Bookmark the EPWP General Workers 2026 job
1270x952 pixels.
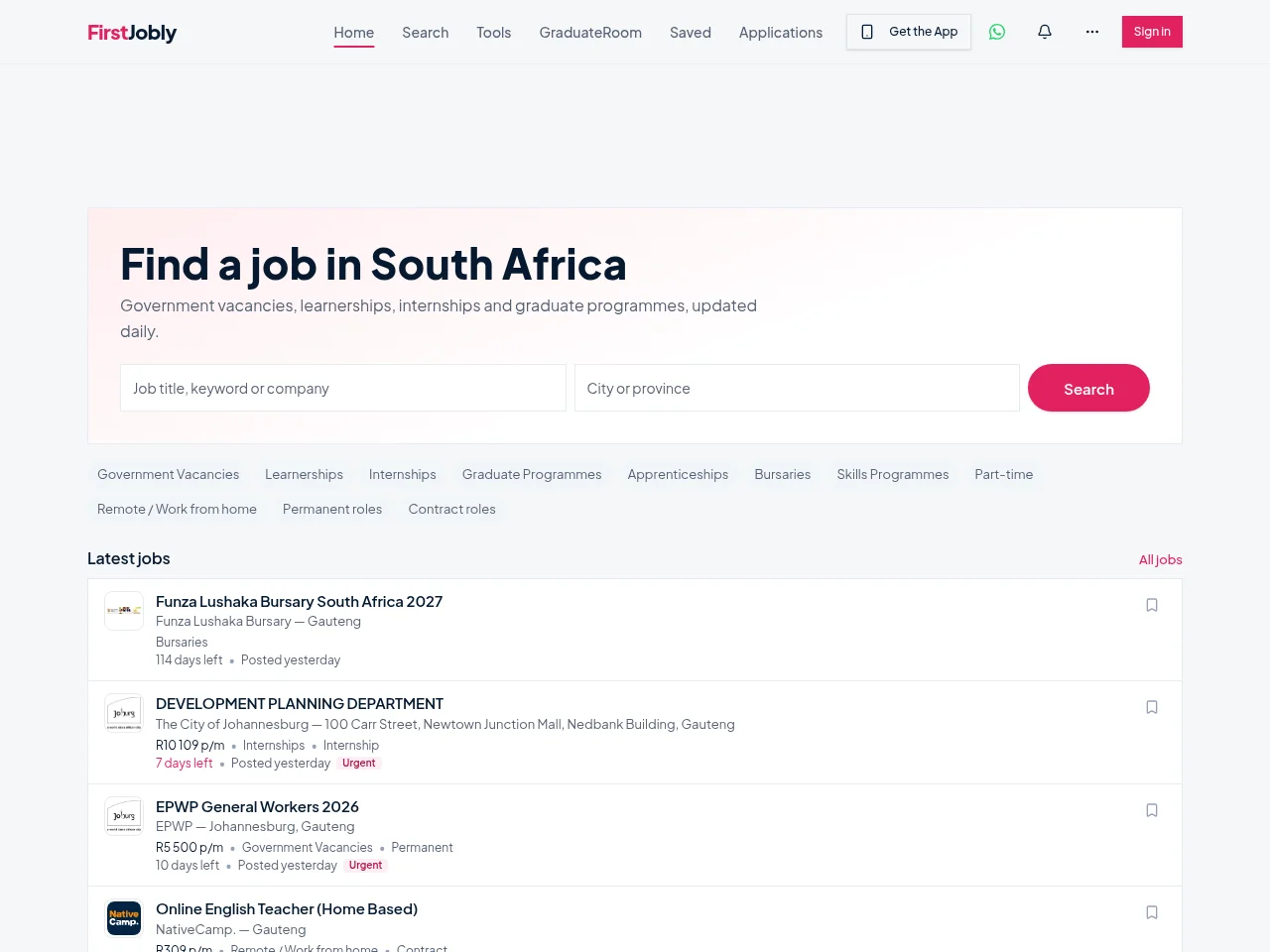(x=1152, y=810)
